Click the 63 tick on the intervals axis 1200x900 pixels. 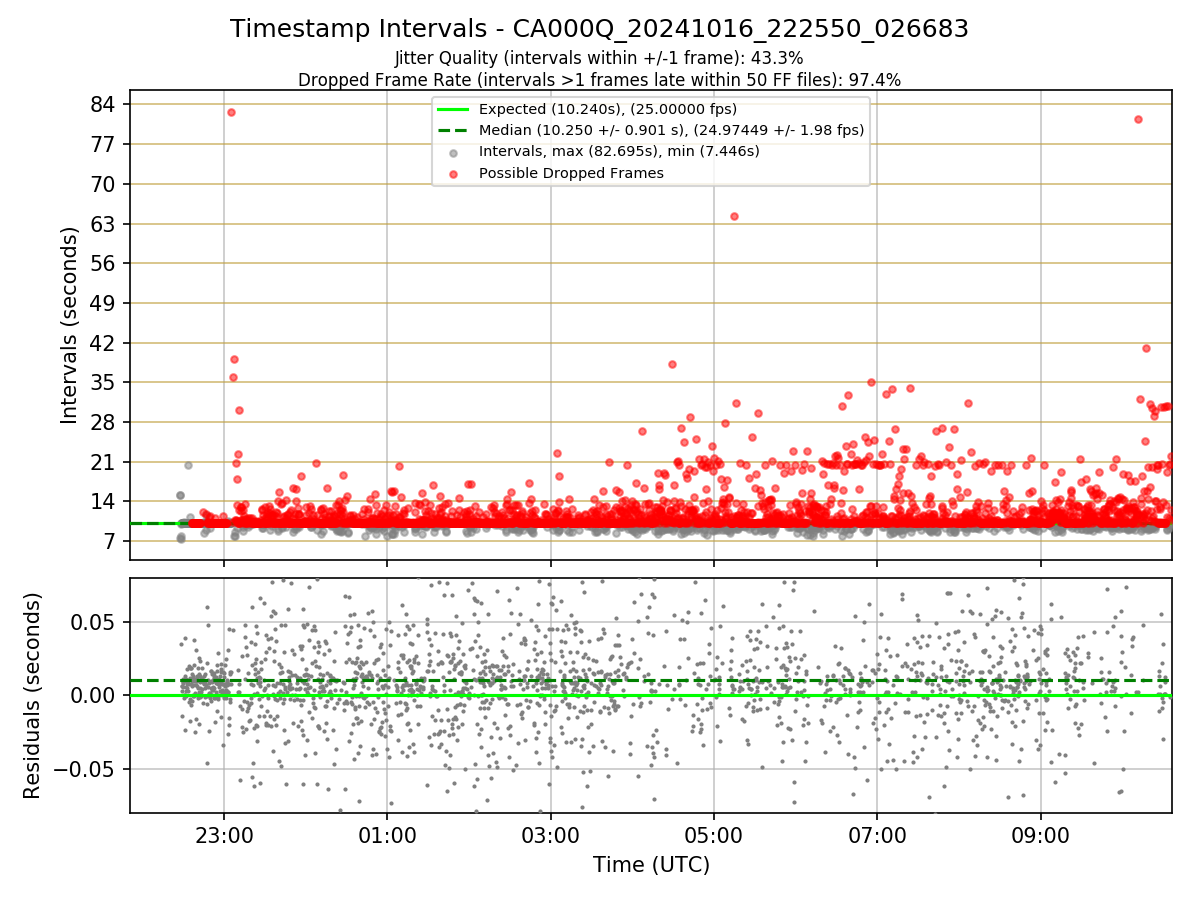coord(105,223)
